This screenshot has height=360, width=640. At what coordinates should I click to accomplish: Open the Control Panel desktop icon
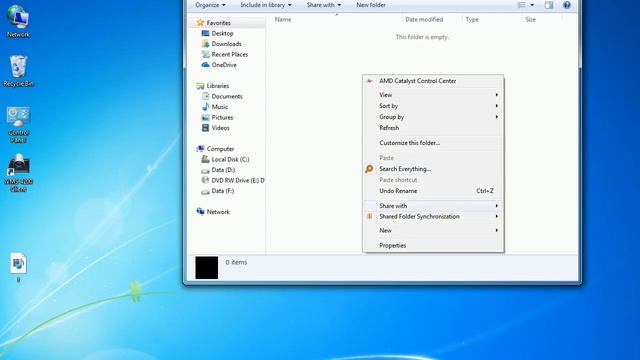click(x=18, y=124)
